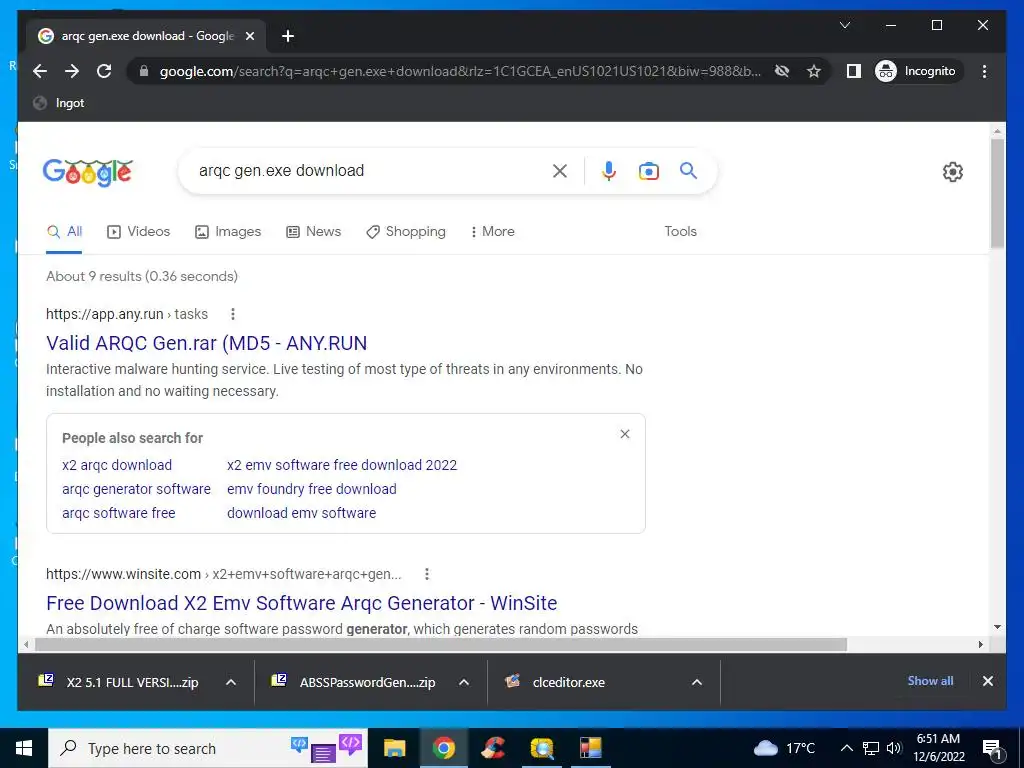Viewport: 1024px width, 768px height.
Task: Reload the Google search page
Action: click(x=104, y=71)
